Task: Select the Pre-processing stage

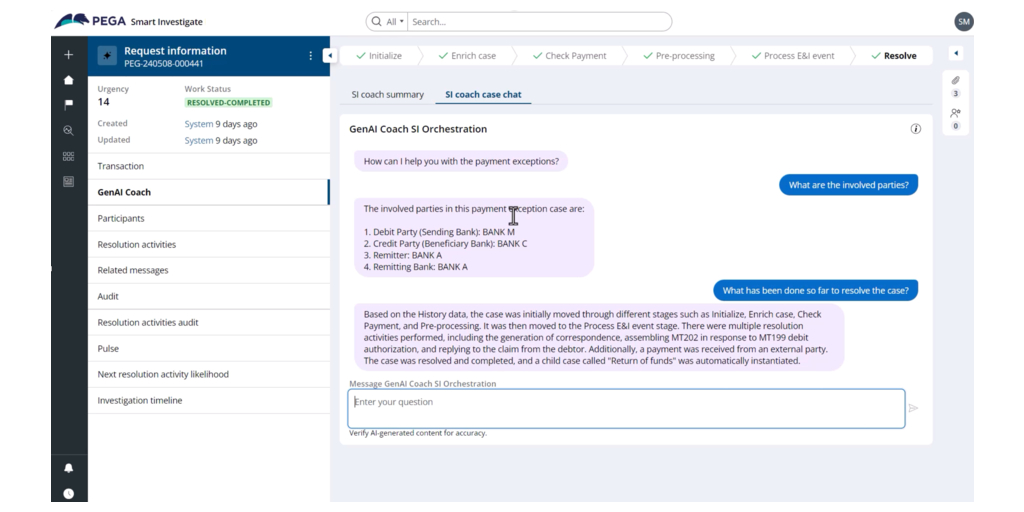Action: 679,56
